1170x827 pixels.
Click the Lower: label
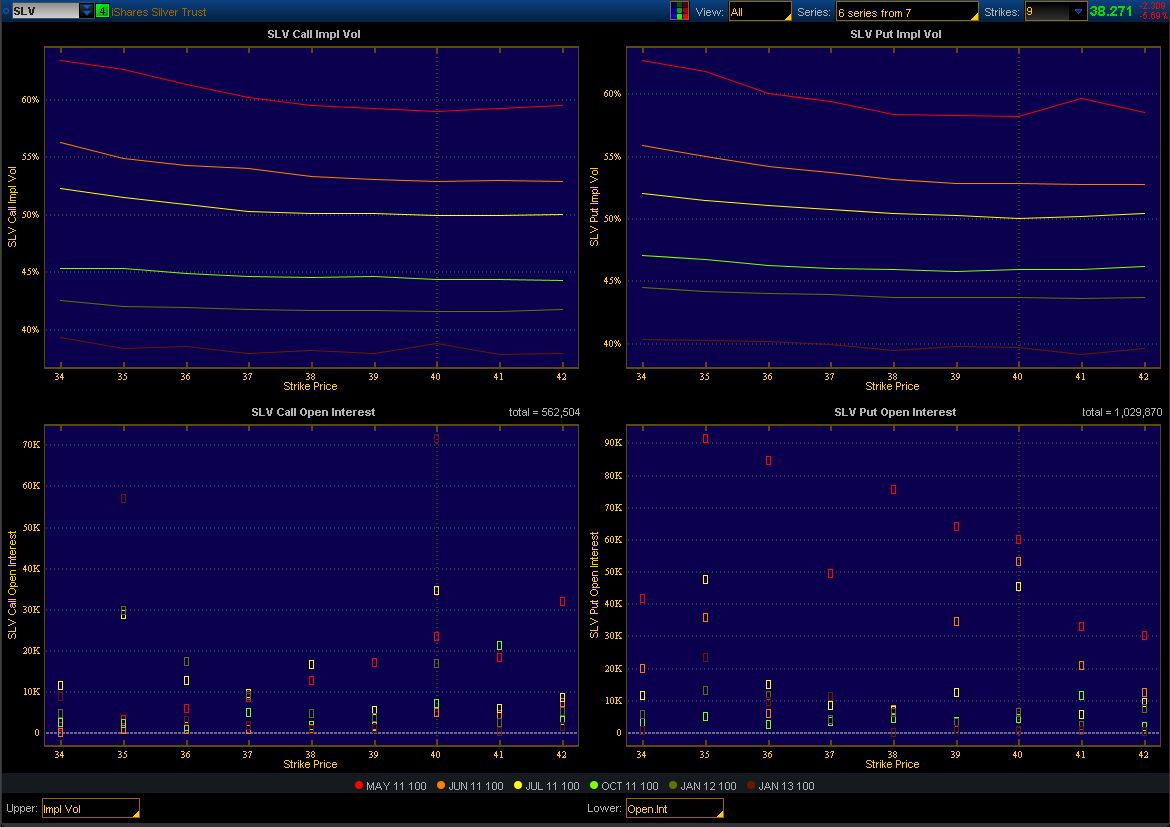[604, 808]
